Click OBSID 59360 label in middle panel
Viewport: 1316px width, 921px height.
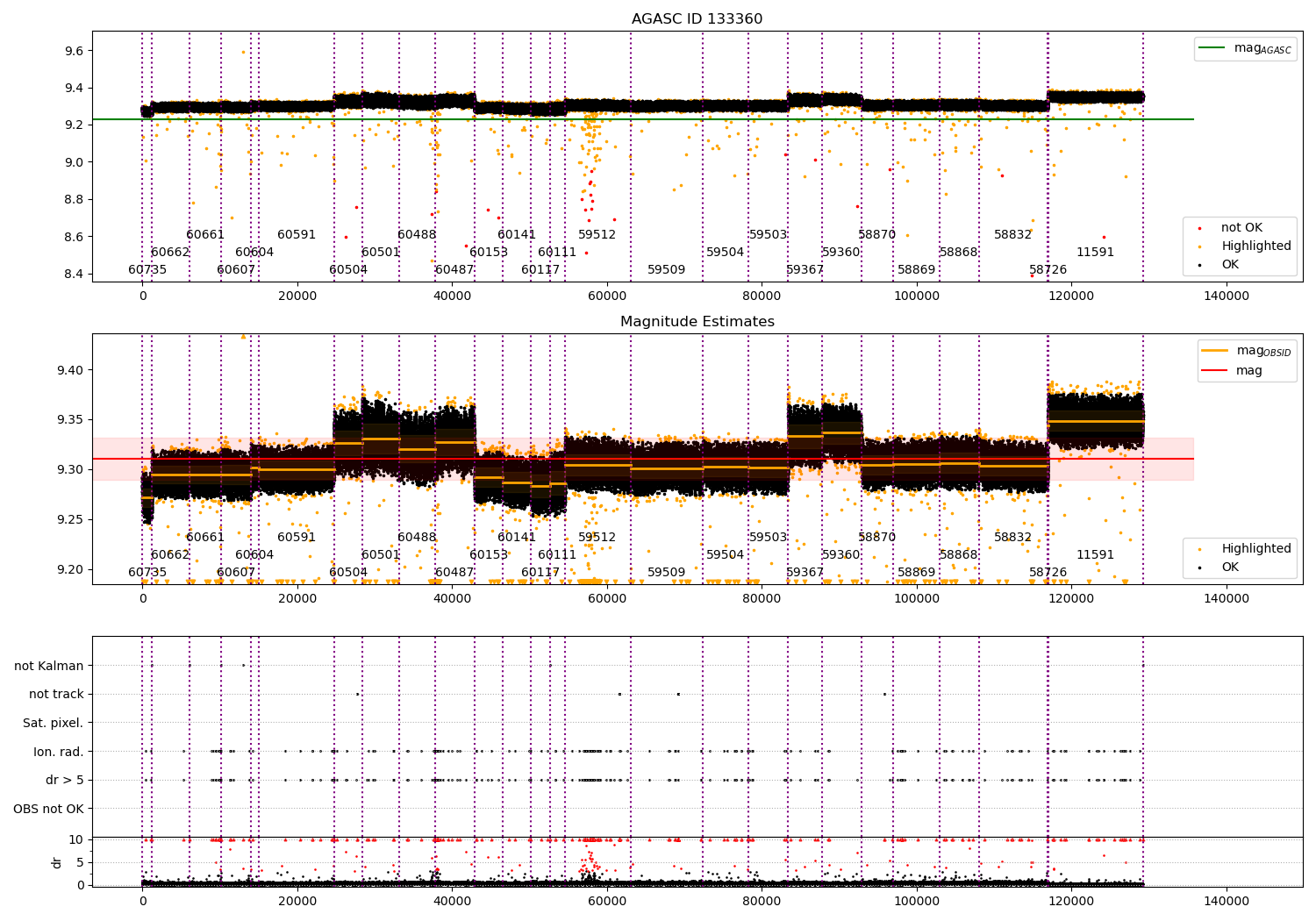841,554
